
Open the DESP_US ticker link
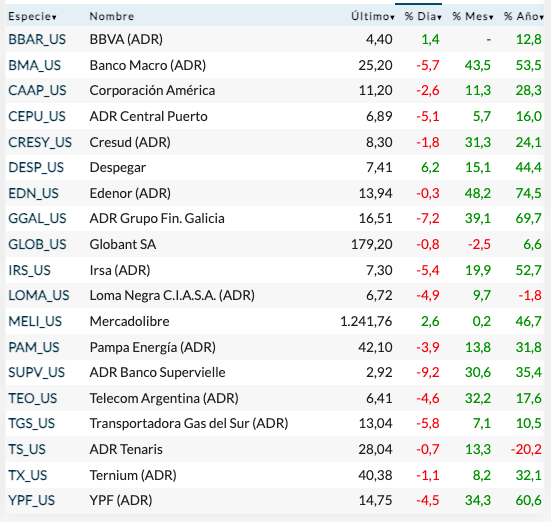36,167
